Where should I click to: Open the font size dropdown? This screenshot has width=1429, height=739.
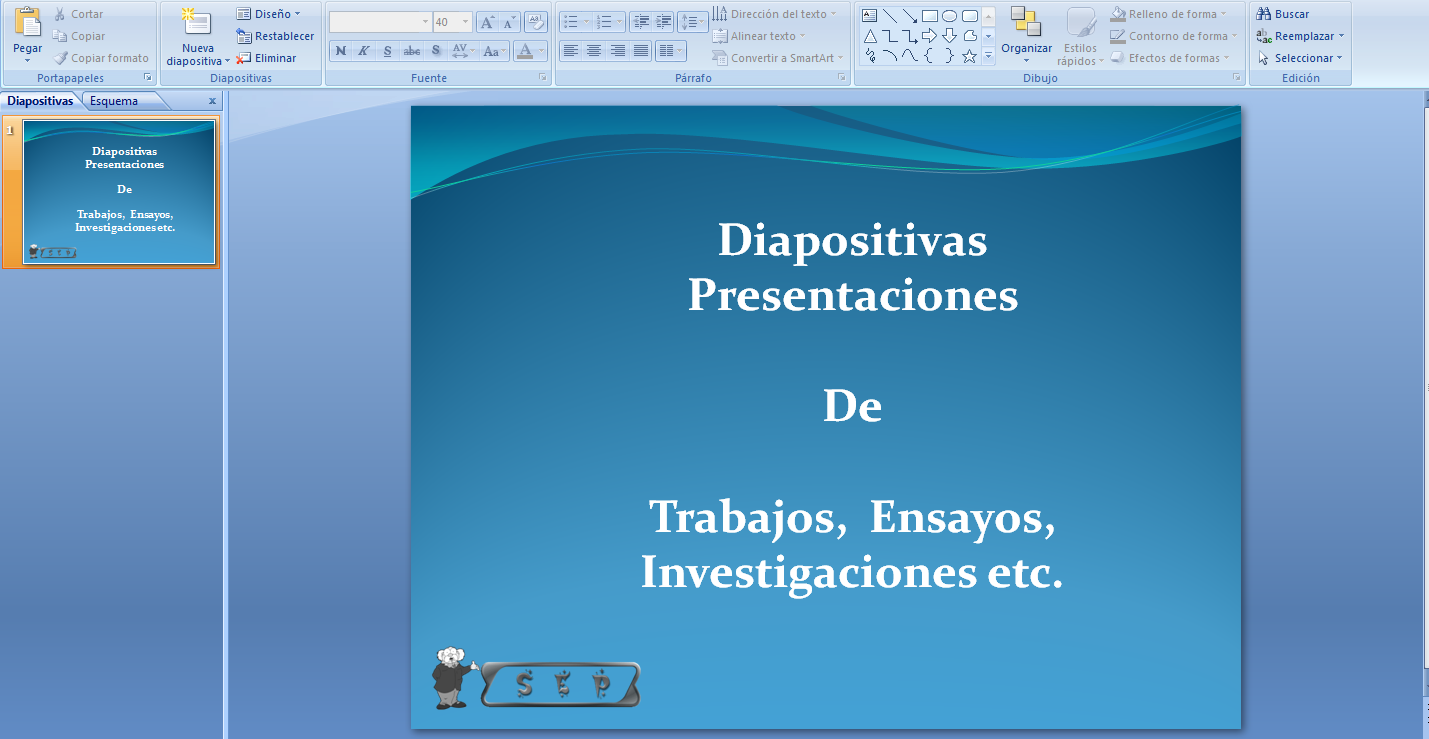point(464,20)
